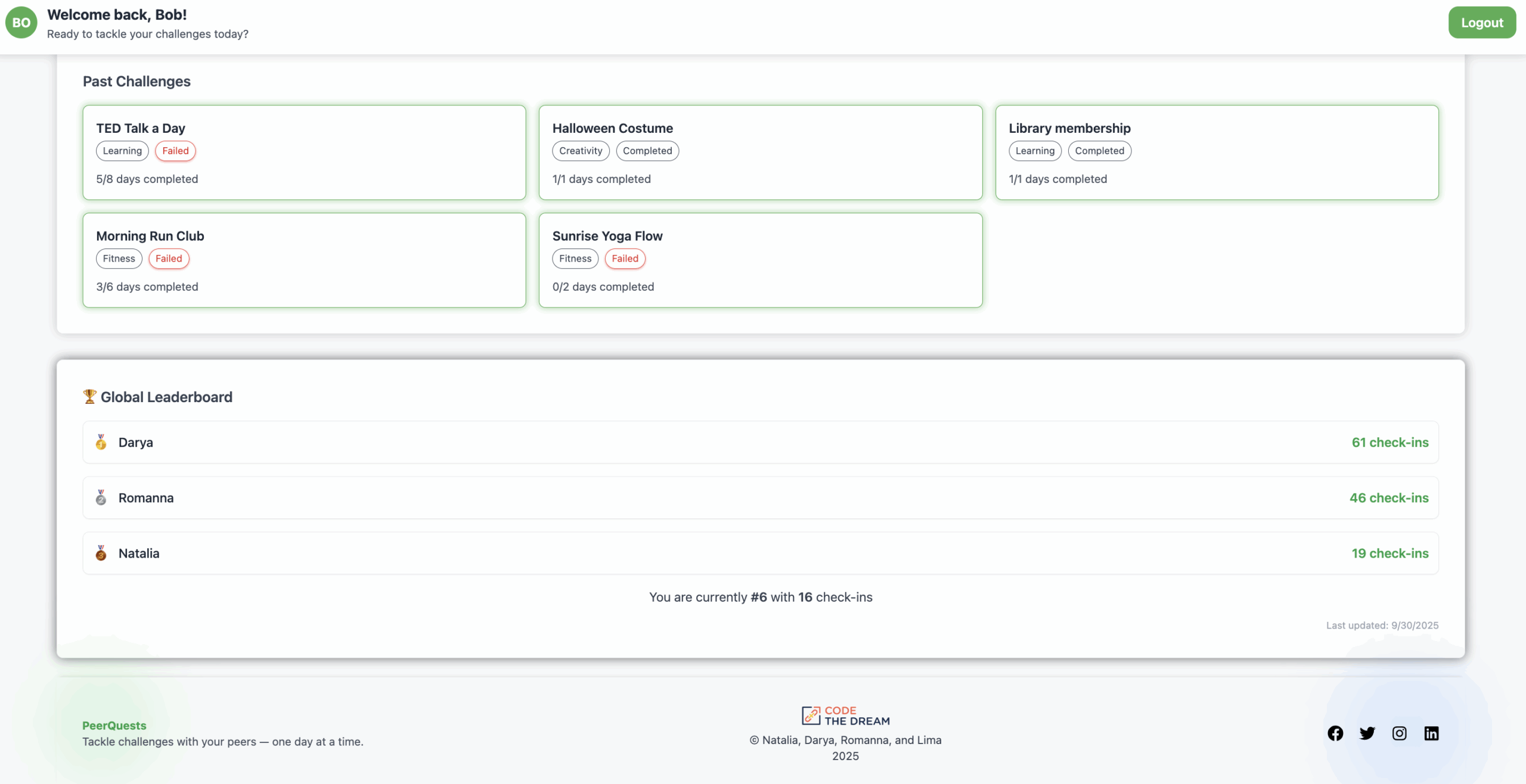Click the trophy icon by Global Leaderboard
Screen dimensions: 1526x784
pyautogui.click(x=89, y=396)
